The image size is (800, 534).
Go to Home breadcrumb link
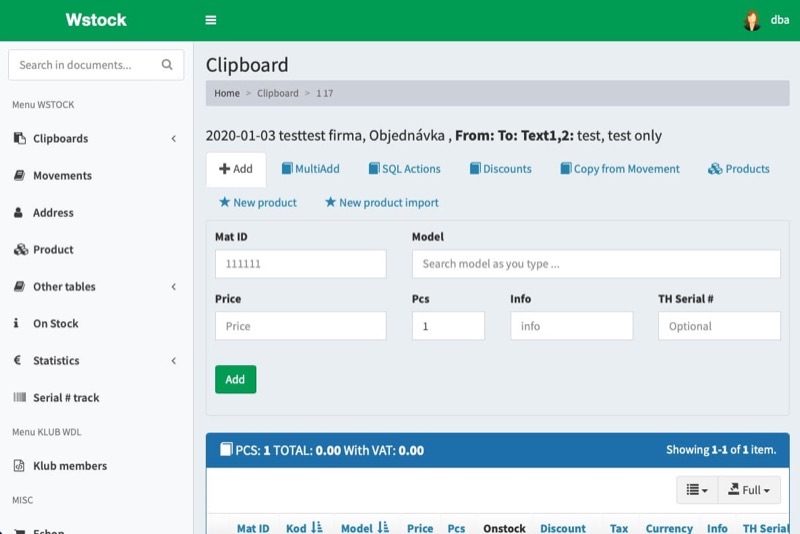point(227,93)
